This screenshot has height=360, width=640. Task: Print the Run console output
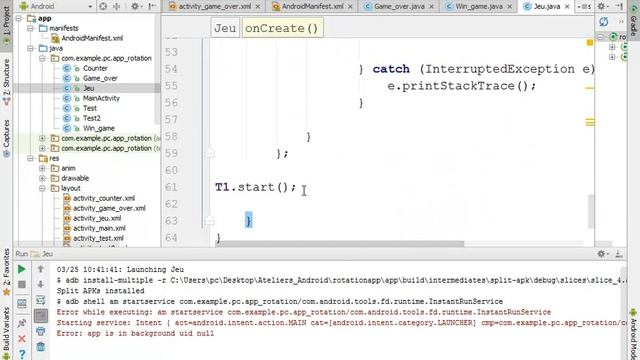(40, 331)
